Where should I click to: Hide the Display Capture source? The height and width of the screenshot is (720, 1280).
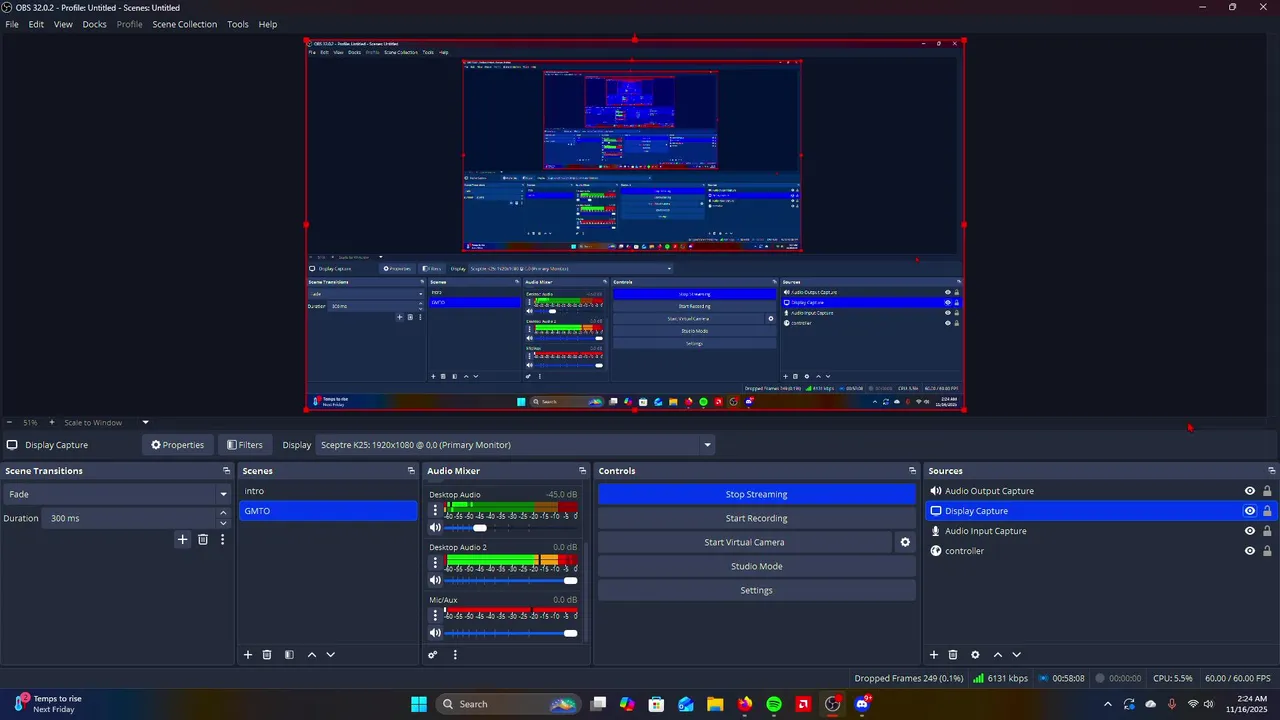click(1250, 511)
